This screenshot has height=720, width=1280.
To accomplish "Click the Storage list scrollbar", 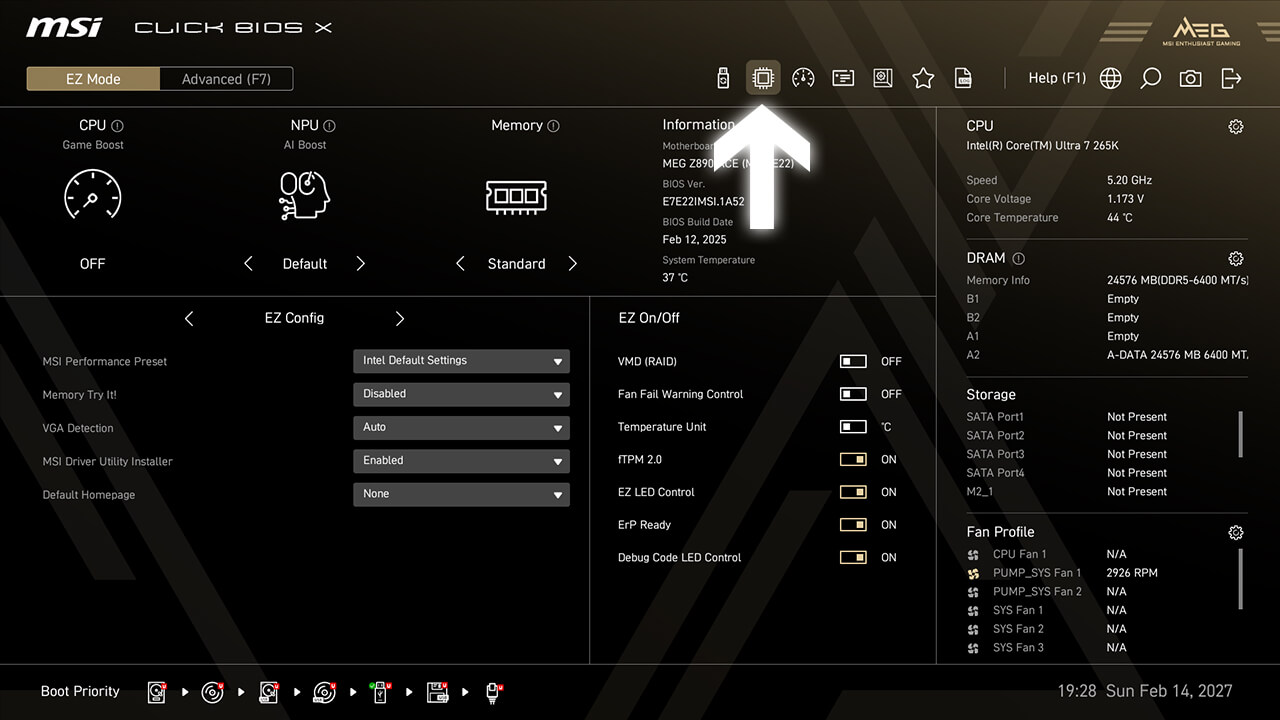I will [1241, 433].
